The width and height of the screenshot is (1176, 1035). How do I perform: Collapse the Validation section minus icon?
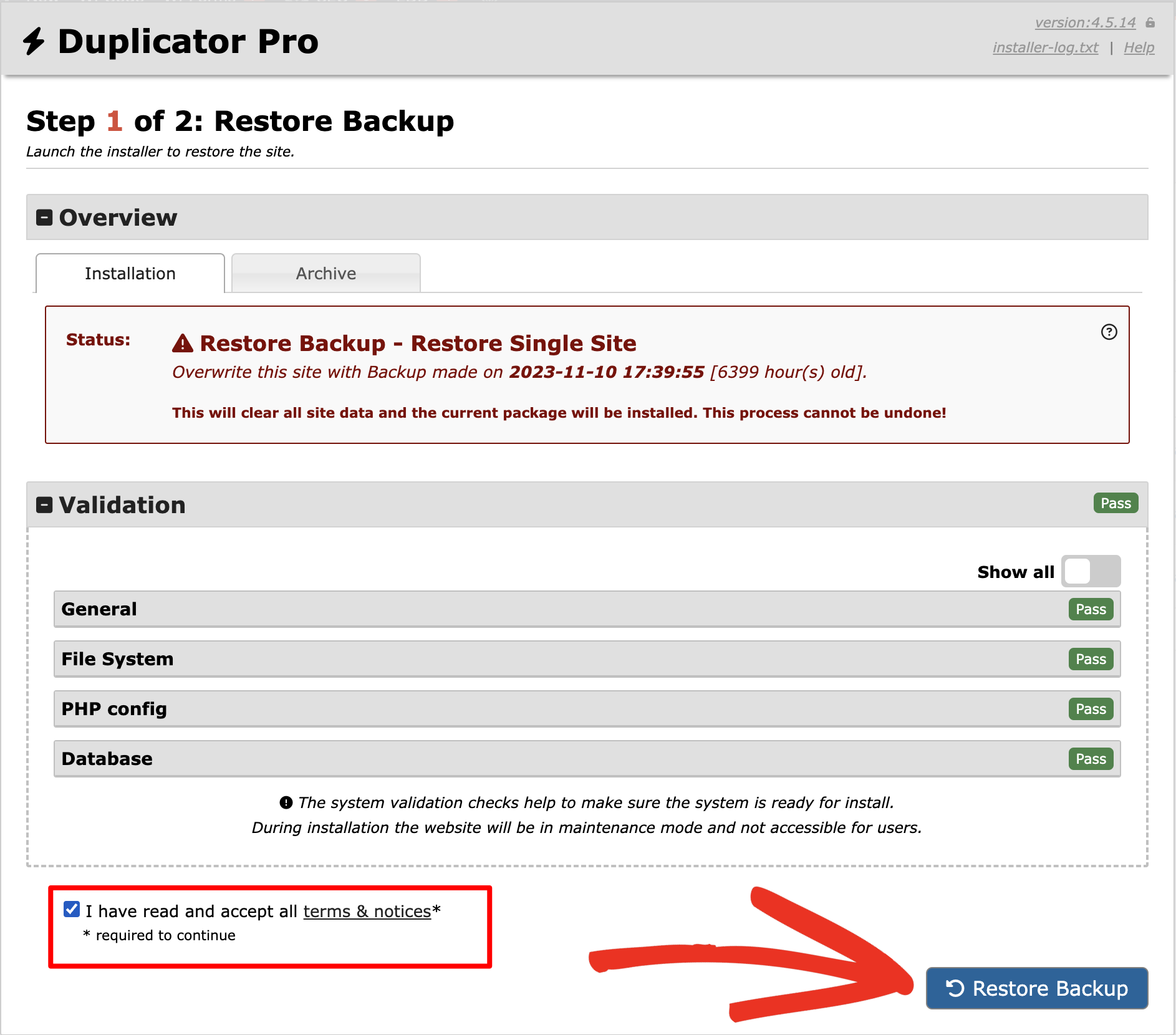tap(44, 505)
